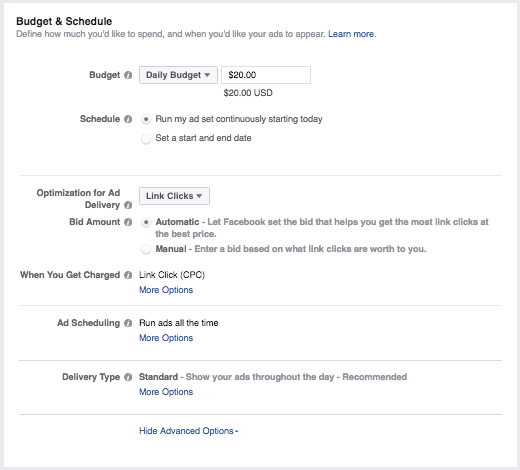Open the Daily Budget dropdown
Viewport: 520px width, 470px height.
(178, 75)
